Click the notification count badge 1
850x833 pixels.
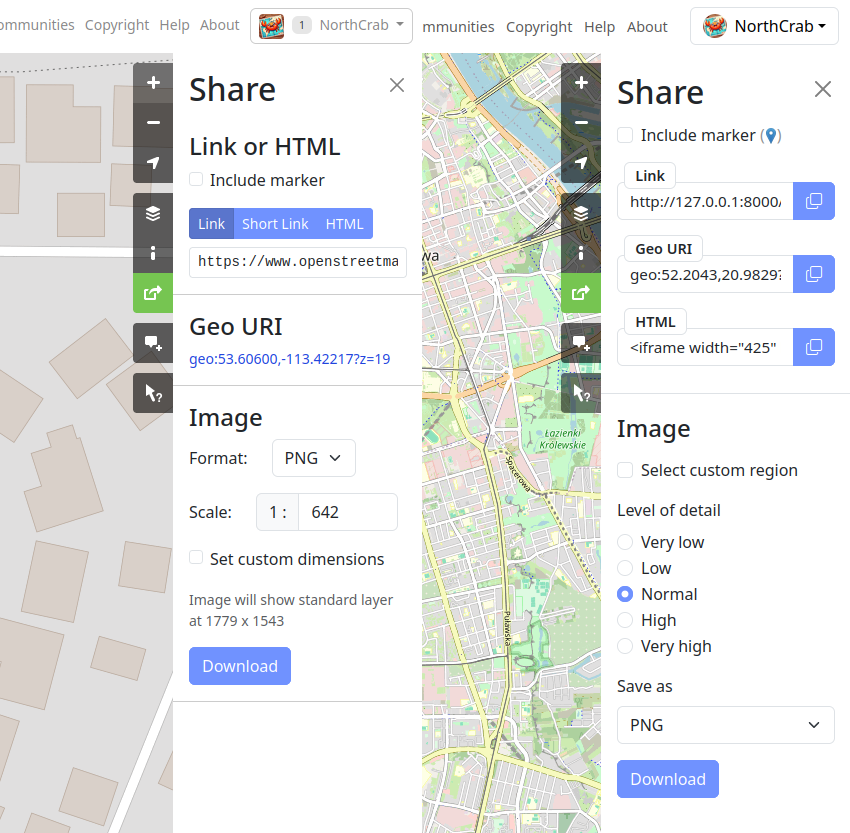[x=302, y=25]
